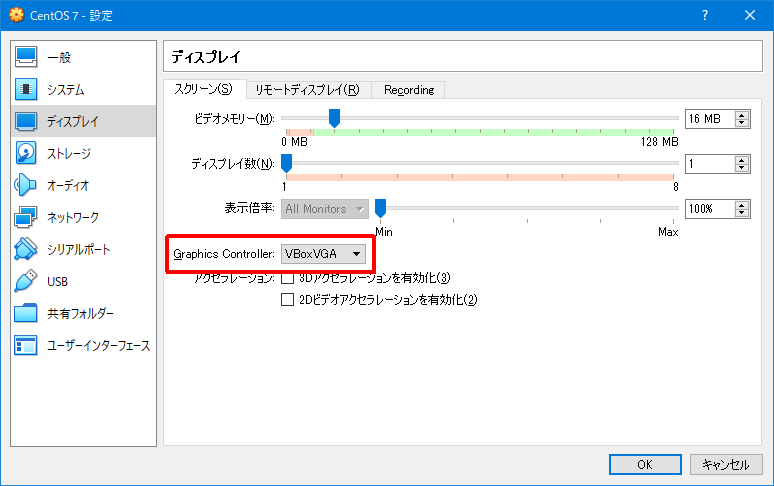Click the 共有フォルダー folder icon
Screen dimensions: 774x486
(26, 313)
